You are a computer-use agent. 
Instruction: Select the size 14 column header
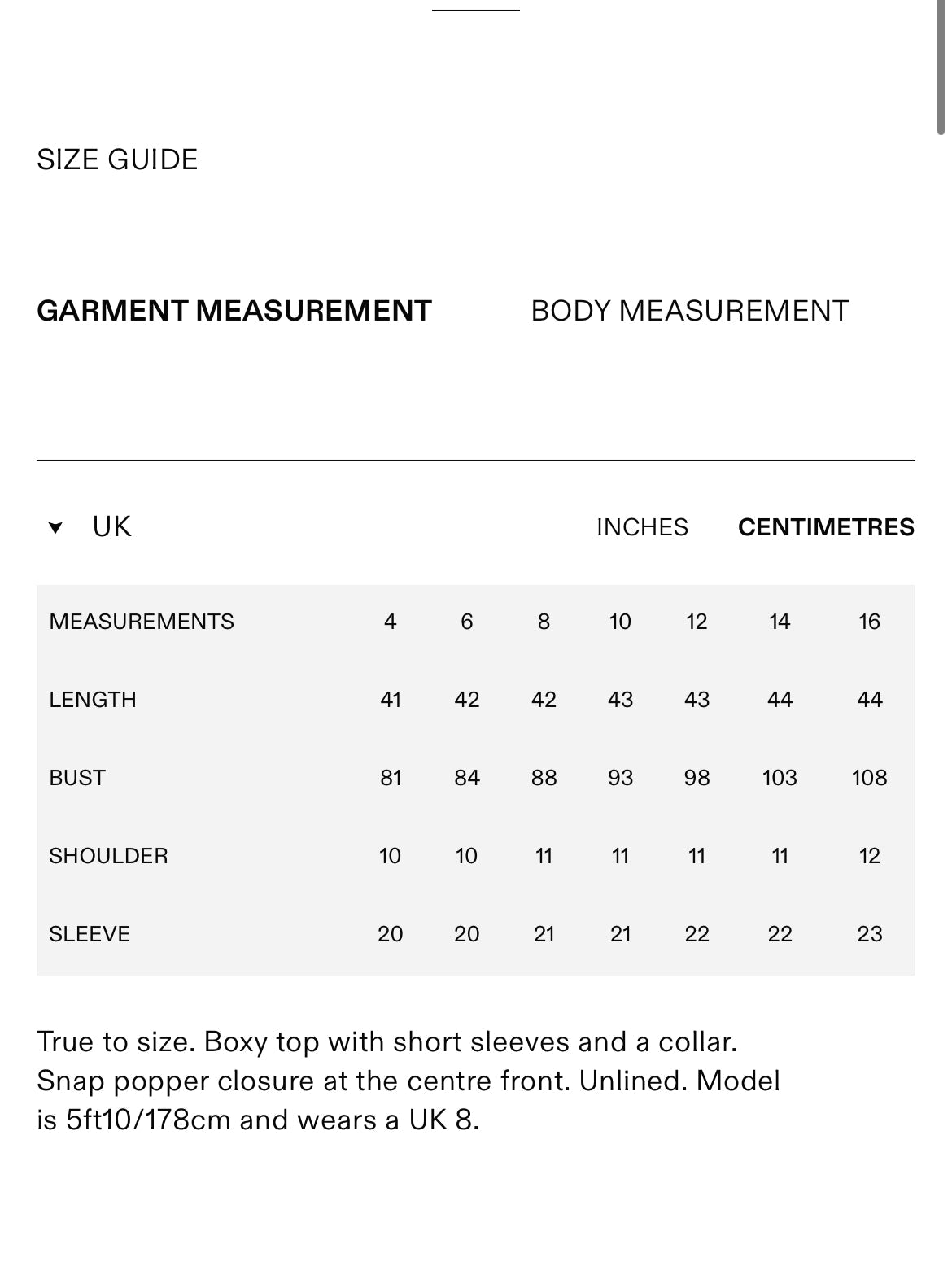tap(780, 622)
